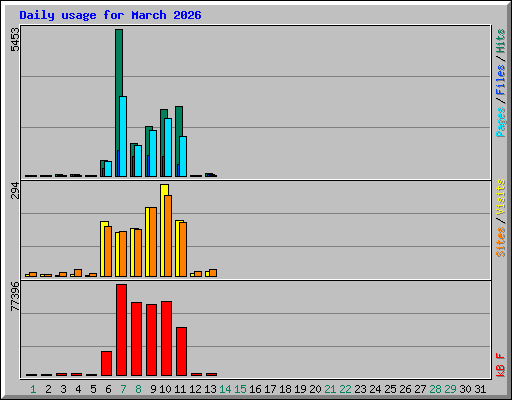512x400 pixels.
Task: Click the green "Hits" legend word
Action: pos(501,41)
